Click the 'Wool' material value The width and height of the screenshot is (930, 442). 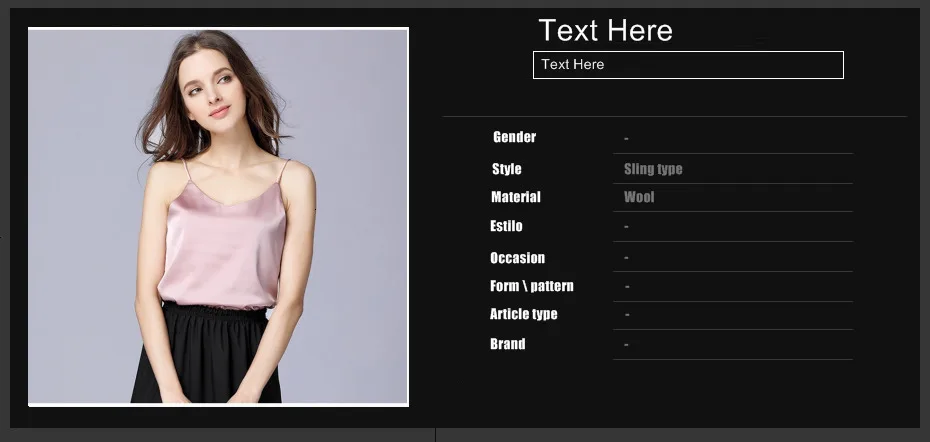coord(639,197)
